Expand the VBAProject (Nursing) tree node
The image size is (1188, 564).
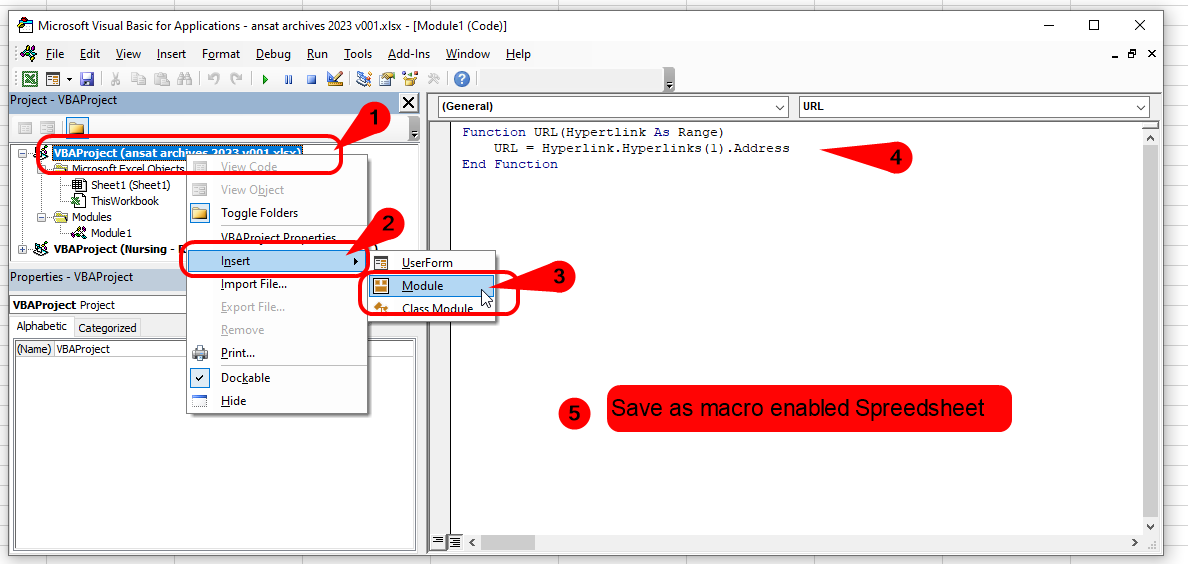pyautogui.click(x=23, y=249)
